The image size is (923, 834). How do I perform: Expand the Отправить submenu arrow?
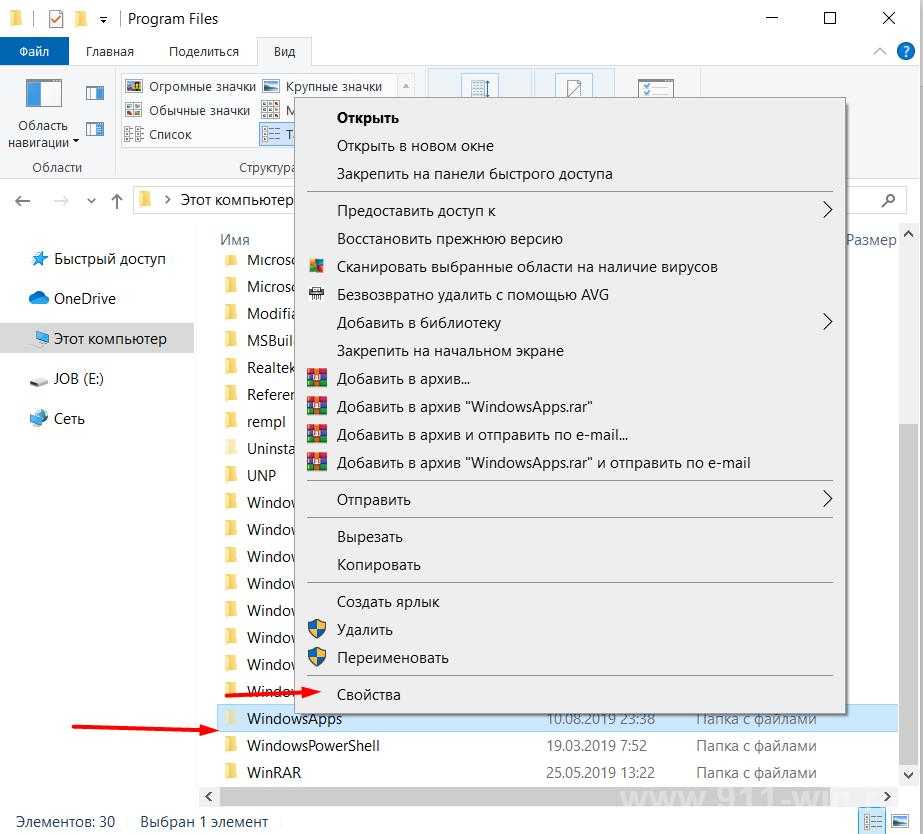tap(826, 499)
